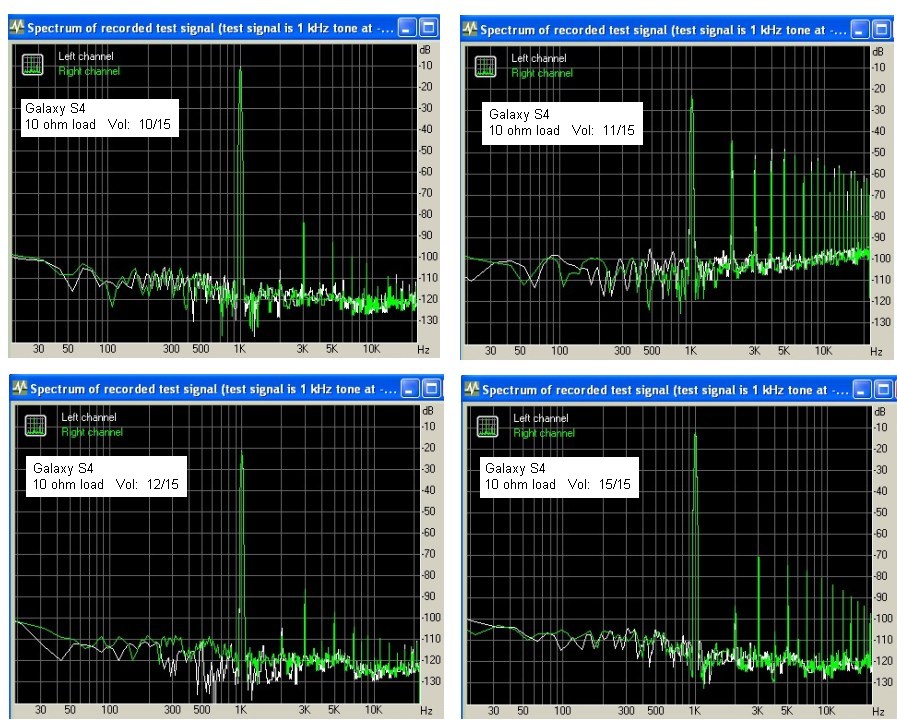Select the Galaxy S4 Vol: 10/15 annotation box
The image size is (897, 728).
(x=100, y=118)
